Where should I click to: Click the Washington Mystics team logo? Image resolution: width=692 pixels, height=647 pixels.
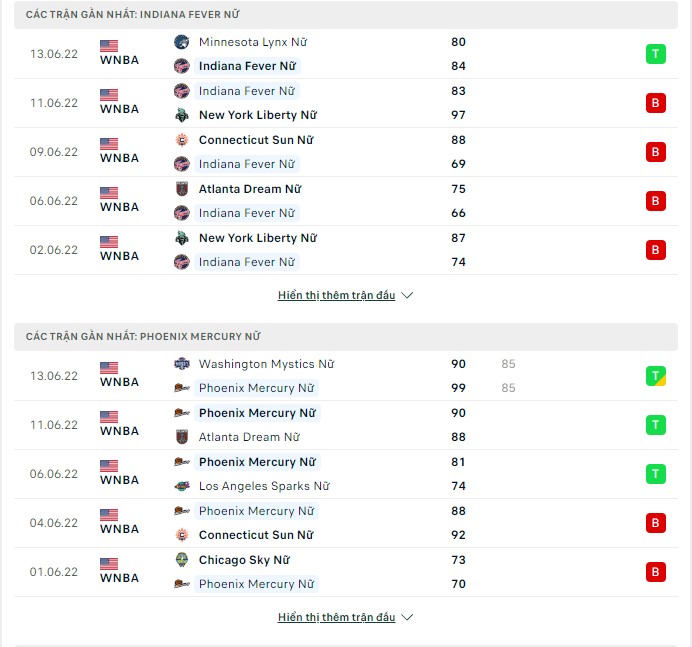pyautogui.click(x=181, y=364)
